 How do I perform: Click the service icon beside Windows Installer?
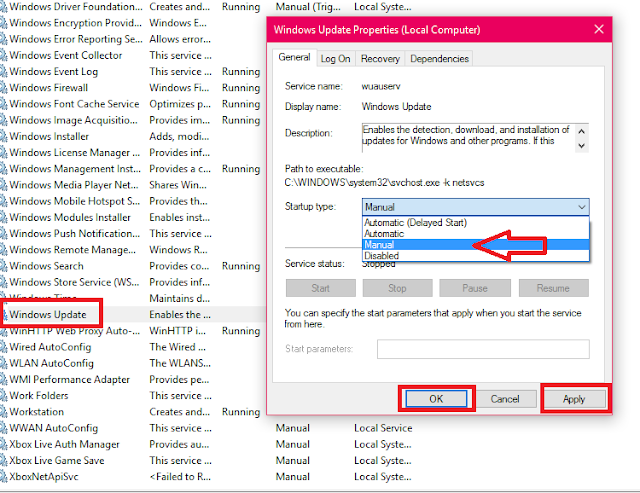(x=3, y=136)
